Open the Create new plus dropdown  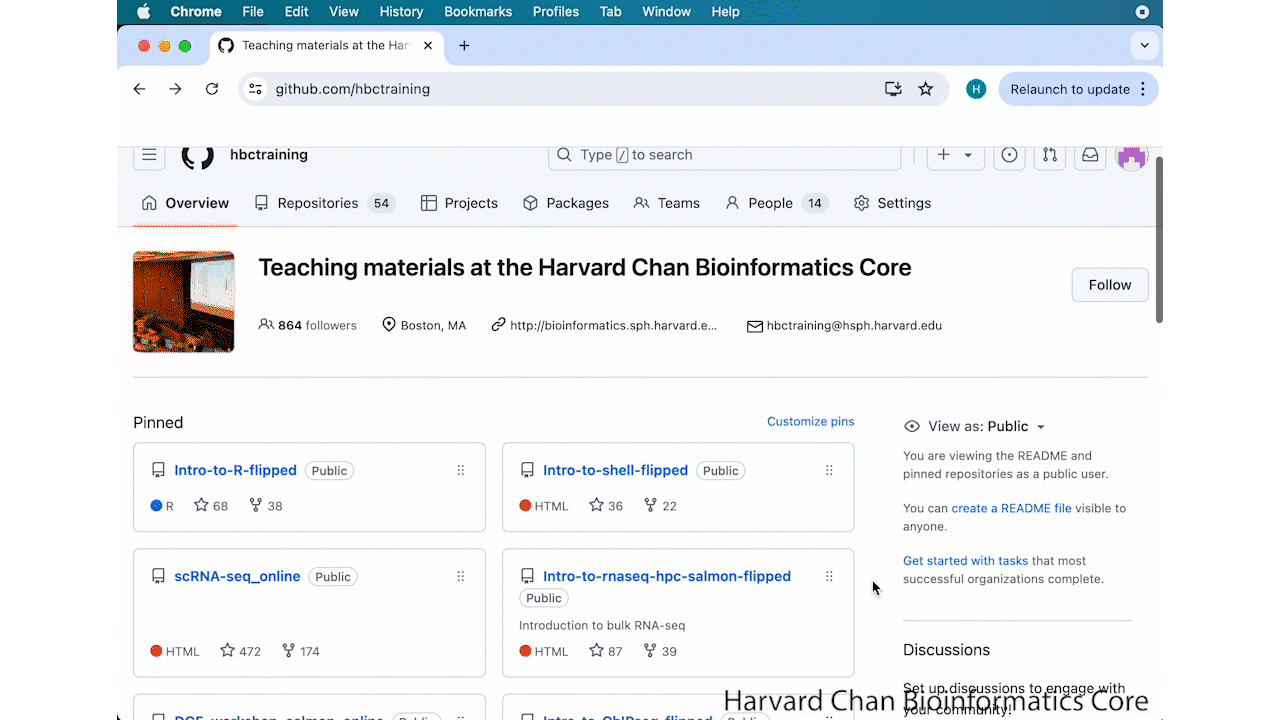click(x=955, y=155)
